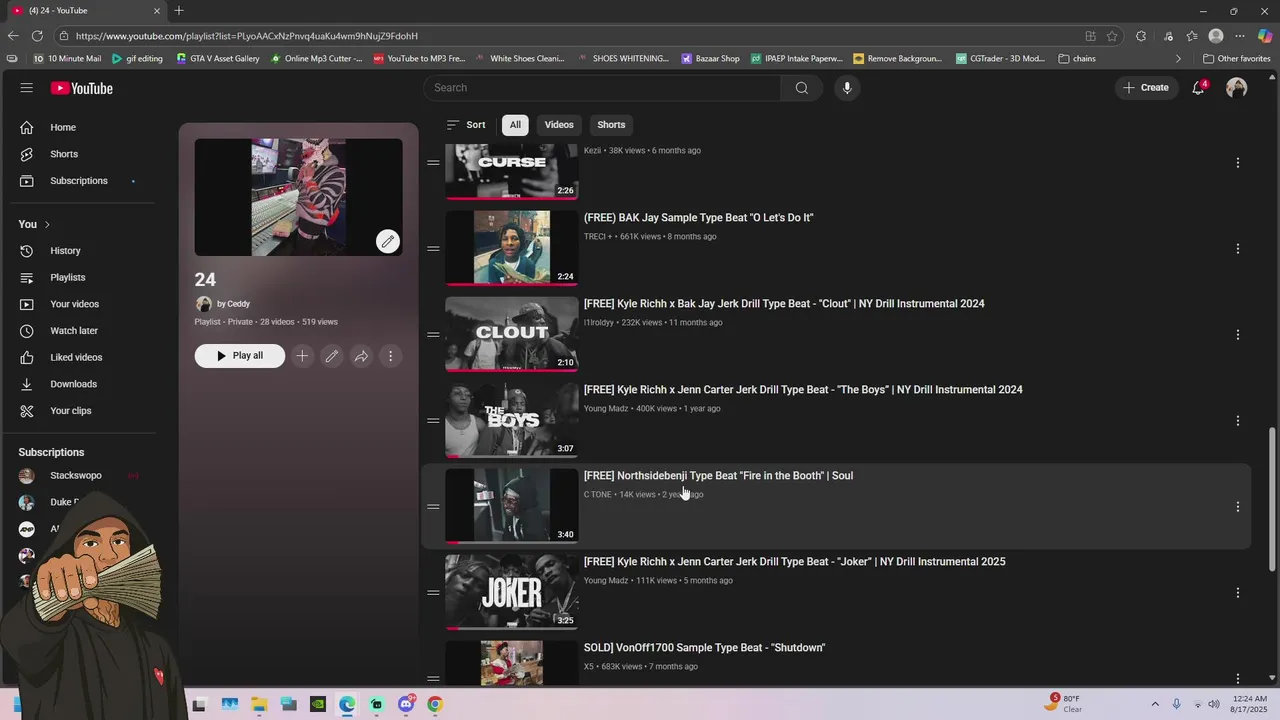Activate voice search microphone
The image size is (1280, 720).
click(847, 88)
